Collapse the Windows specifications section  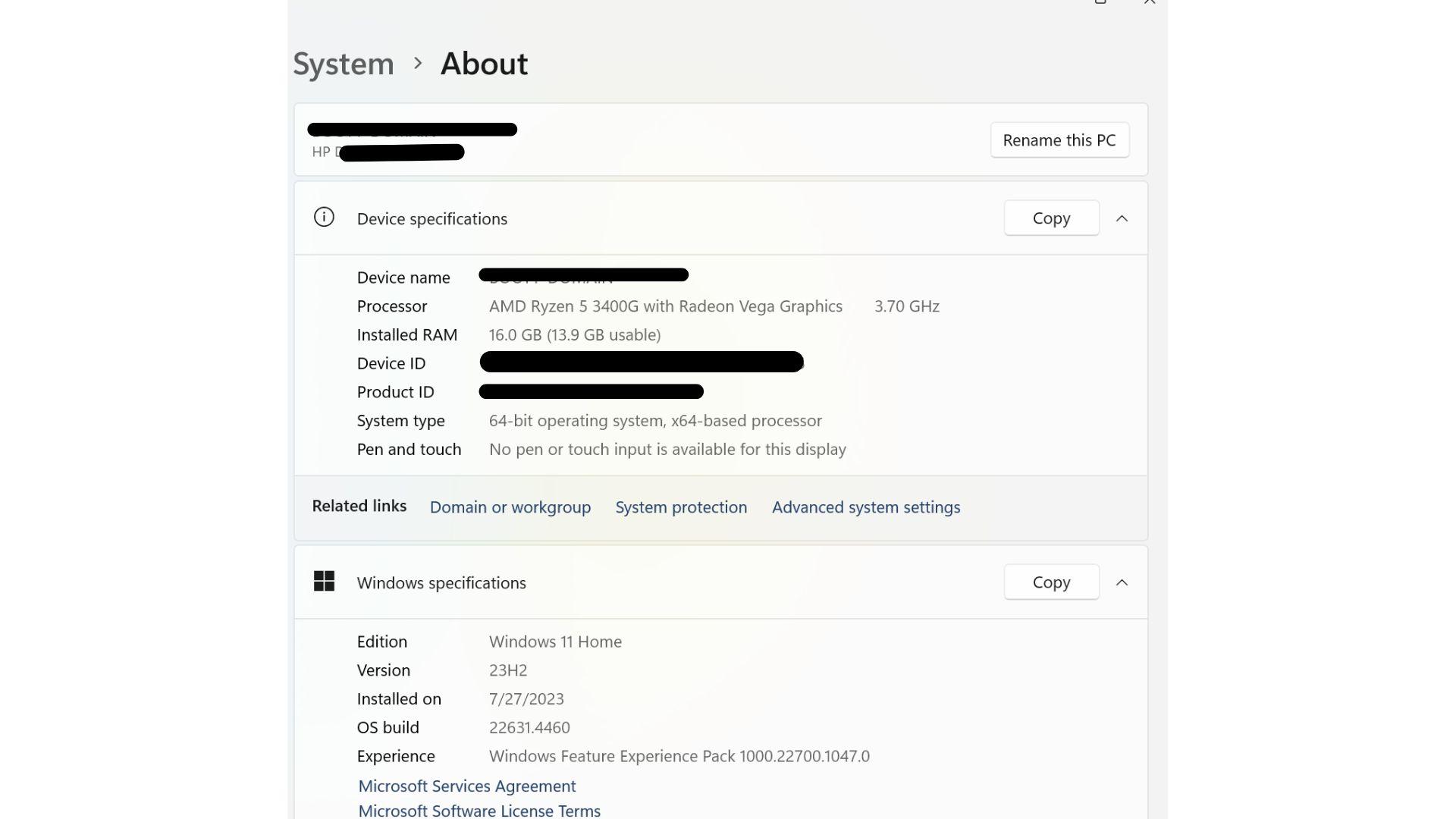coord(1122,582)
